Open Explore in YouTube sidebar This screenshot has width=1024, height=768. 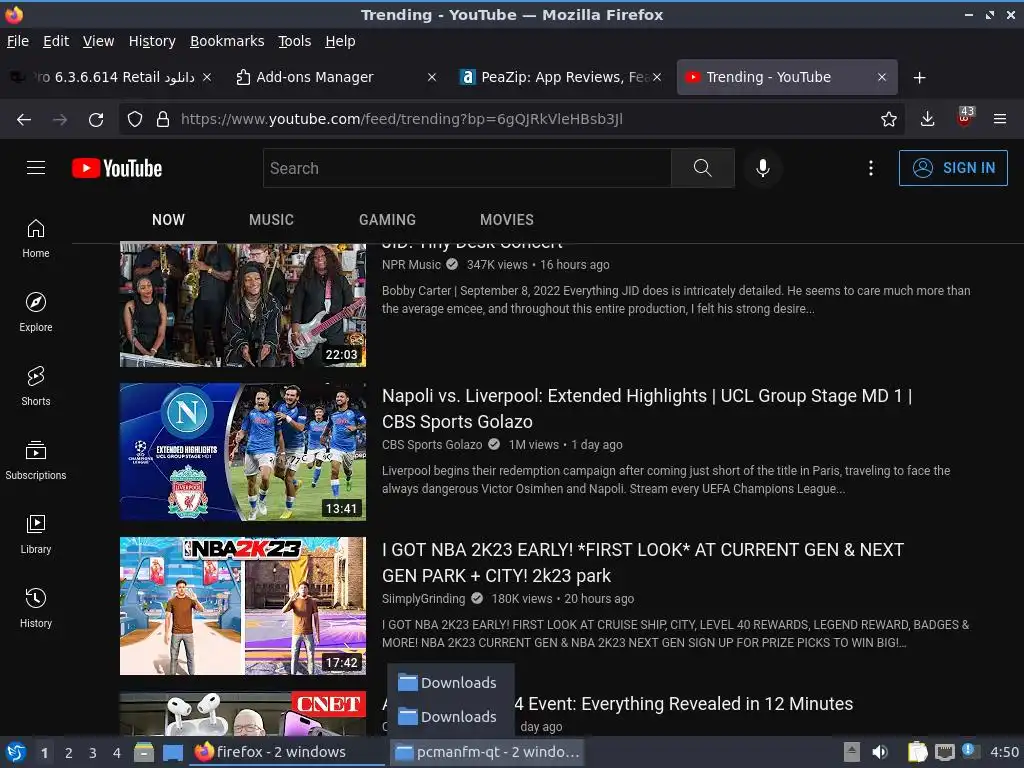(36, 312)
